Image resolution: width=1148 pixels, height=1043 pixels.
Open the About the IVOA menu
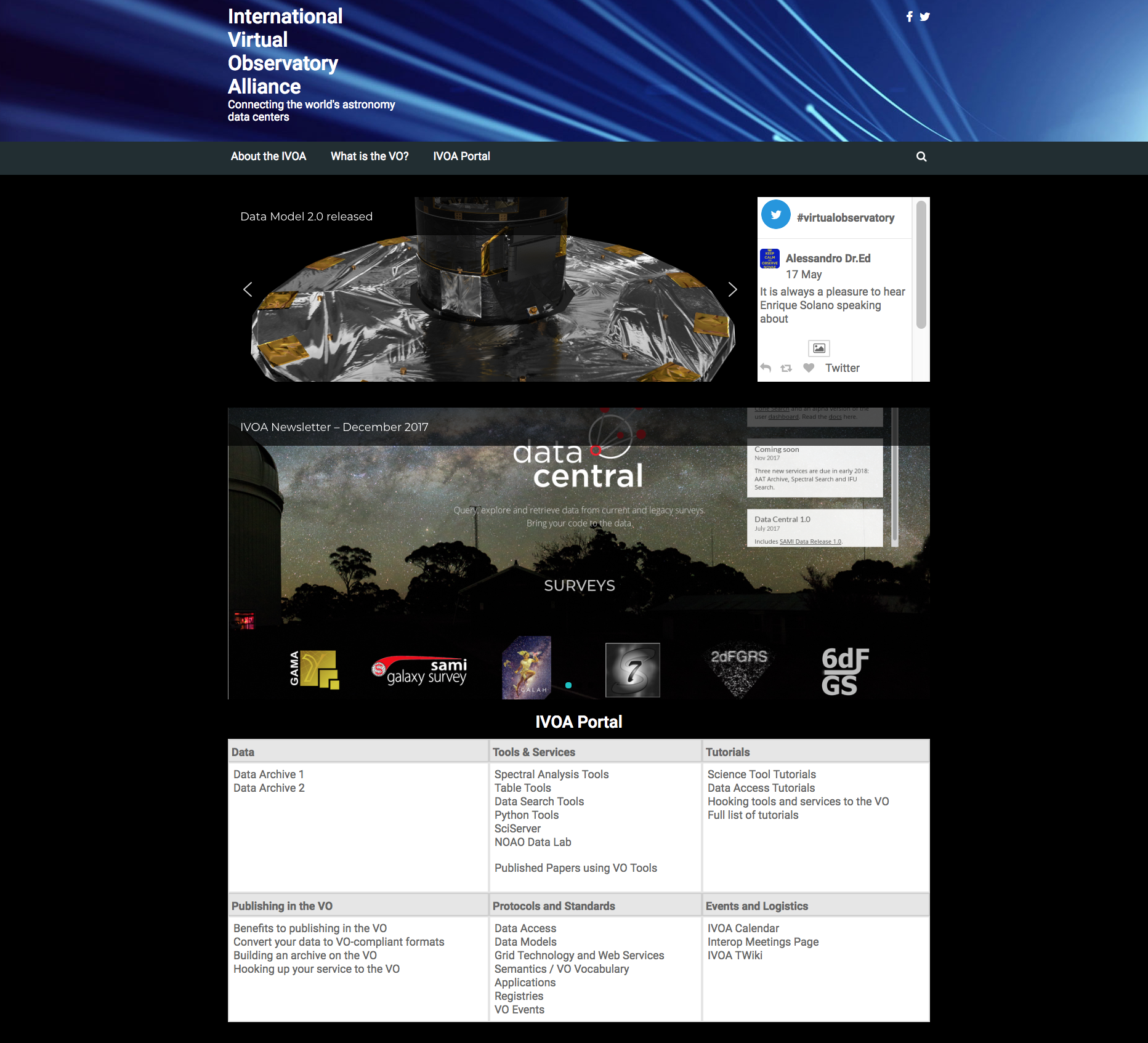[268, 156]
